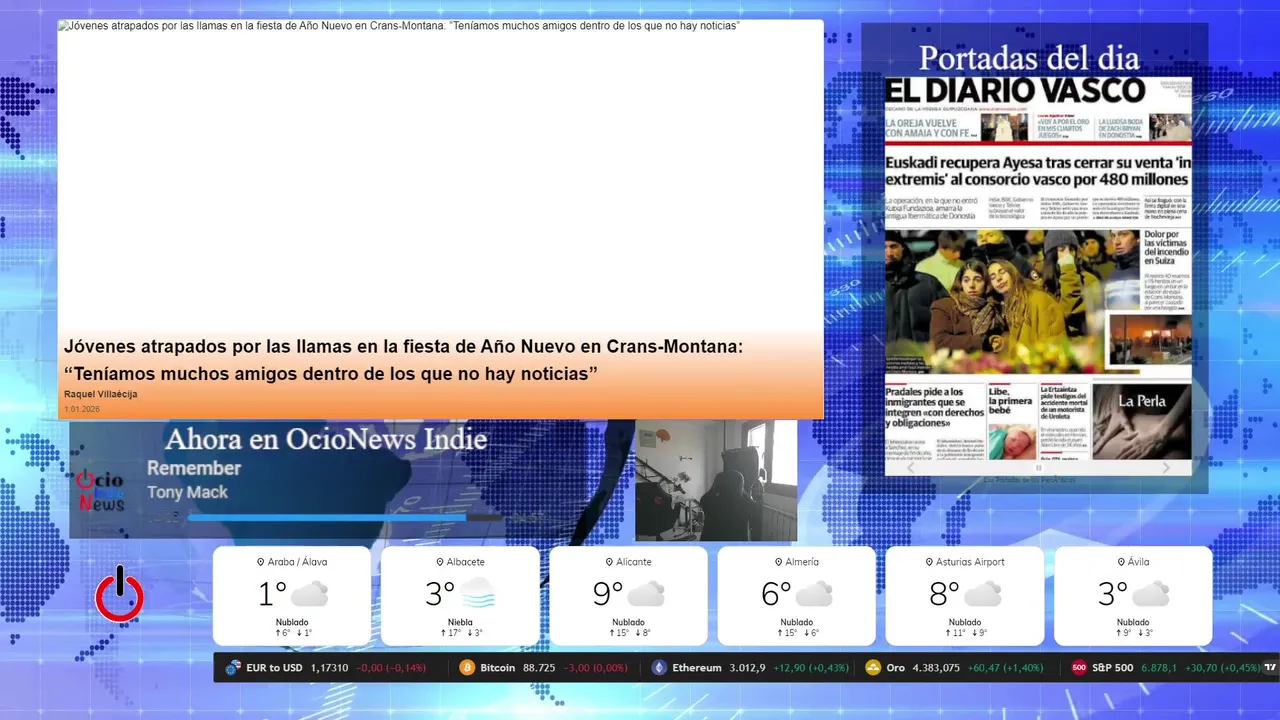
Task: Click the fog icon in the Albacete card
Action: point(477,593)
